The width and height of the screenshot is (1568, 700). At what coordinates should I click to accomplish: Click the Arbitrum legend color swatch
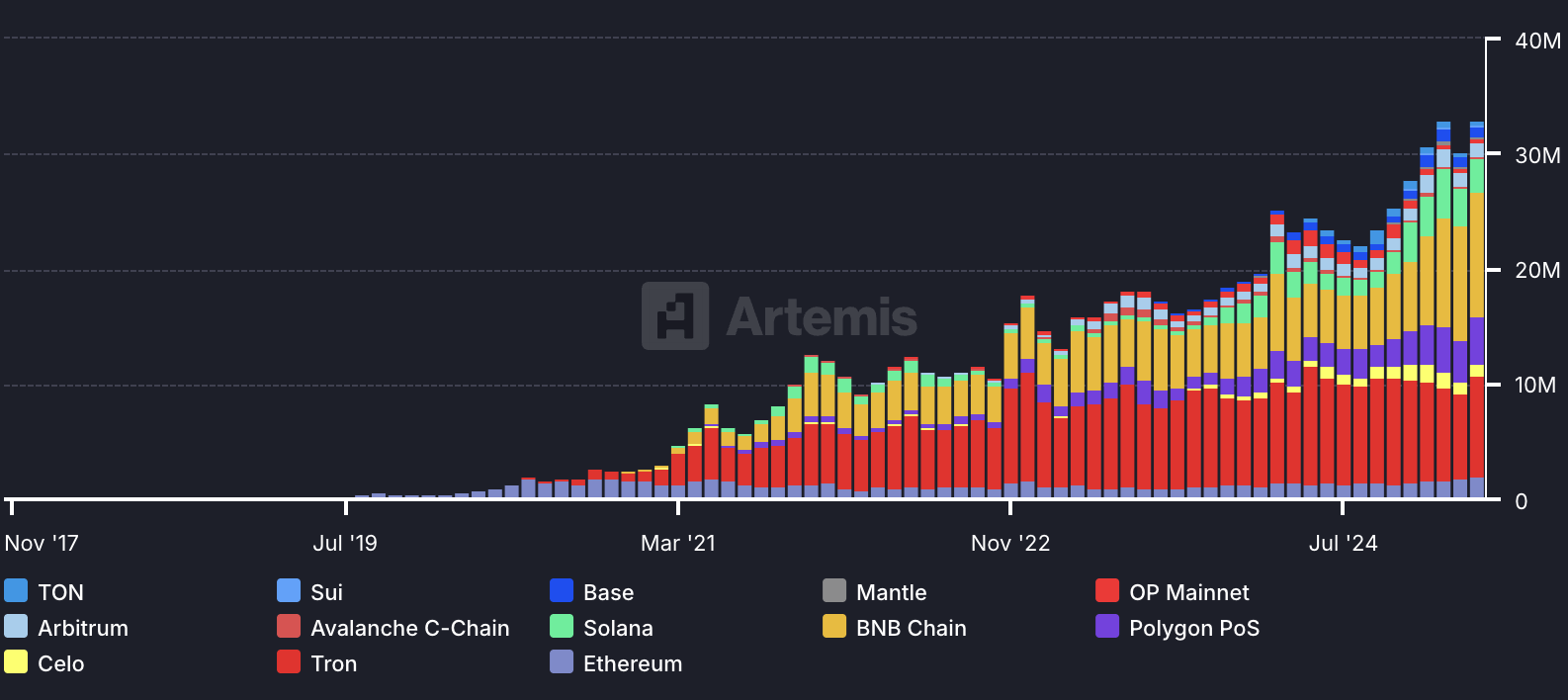click(x=16, y=627)
